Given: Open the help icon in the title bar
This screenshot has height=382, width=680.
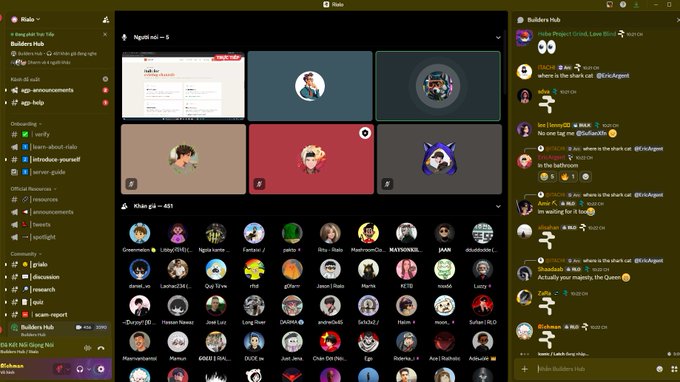Looking at the screenshot, I should pyautogui.click(x=623, y=4).
